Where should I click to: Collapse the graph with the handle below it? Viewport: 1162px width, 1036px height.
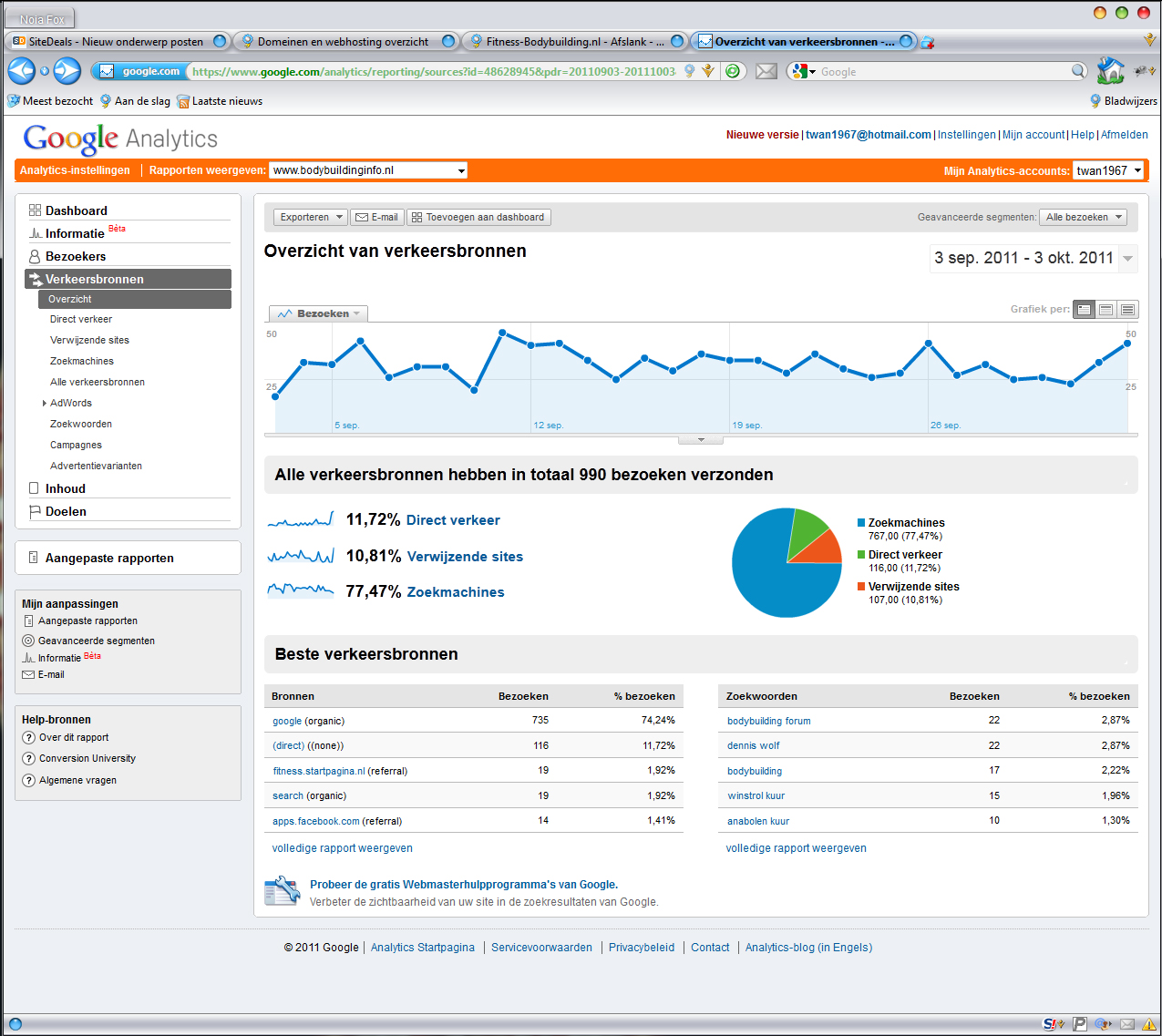click(701, 439)
